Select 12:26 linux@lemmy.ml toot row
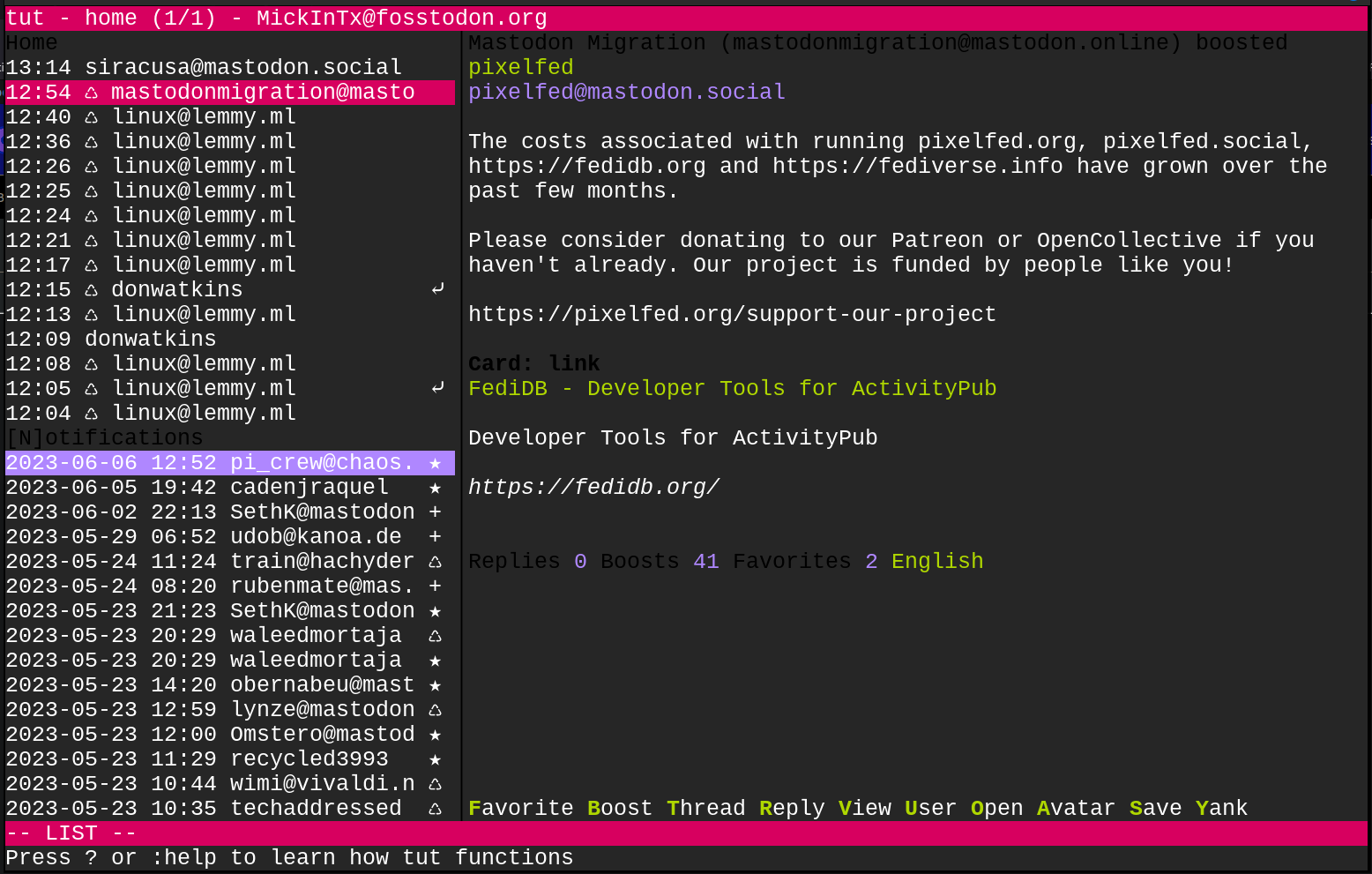The image size is (1372, 874). click(230, 167)
